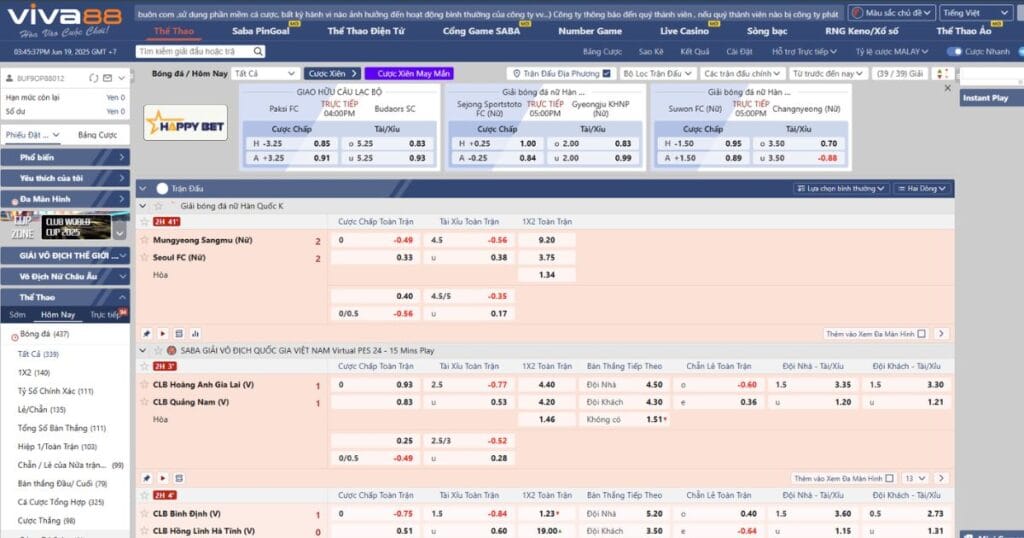Image resolution: width=1024 pixels, height=538 pixels.
Task: Switch to Sớm sidebar tab
Action: pyautogui.click(x=18, y=315)
